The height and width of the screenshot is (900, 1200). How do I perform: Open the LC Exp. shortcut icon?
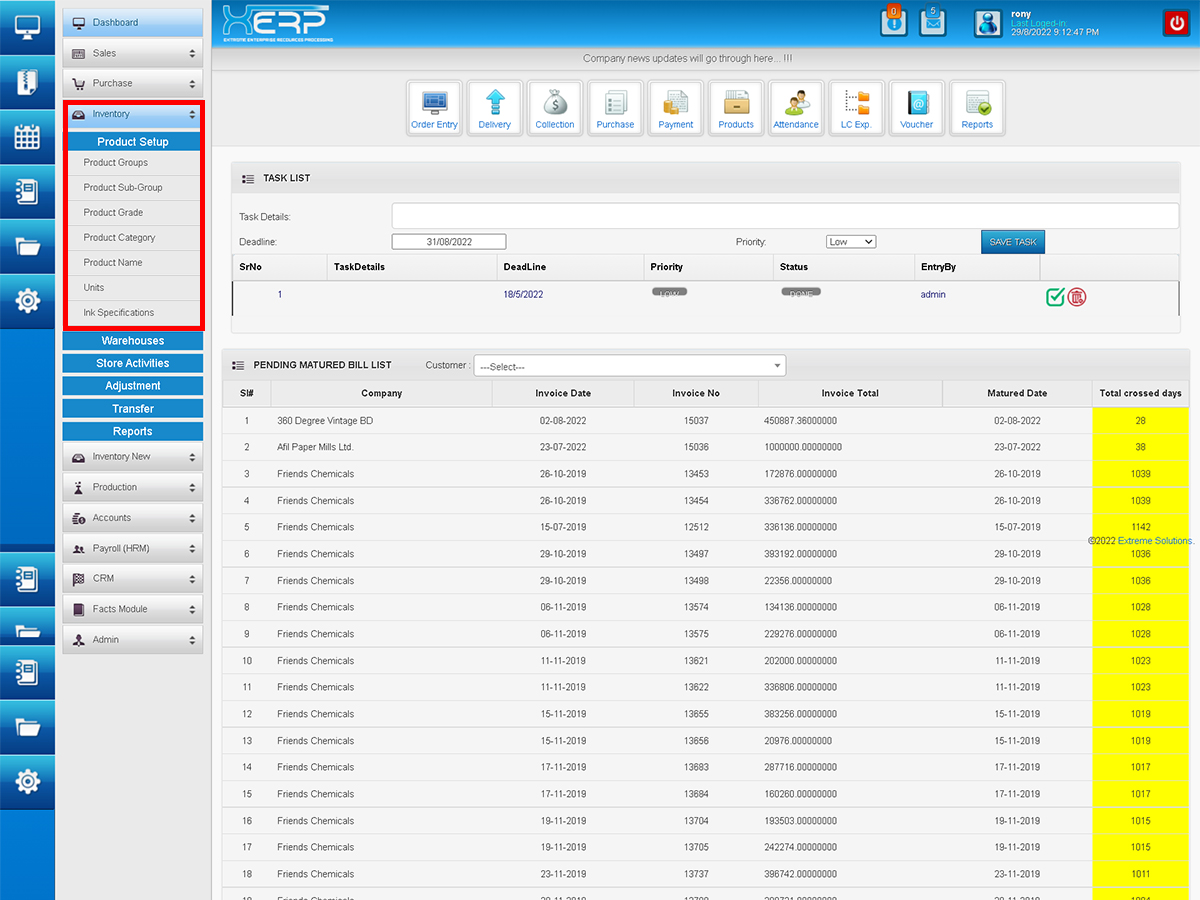point(856,108)
